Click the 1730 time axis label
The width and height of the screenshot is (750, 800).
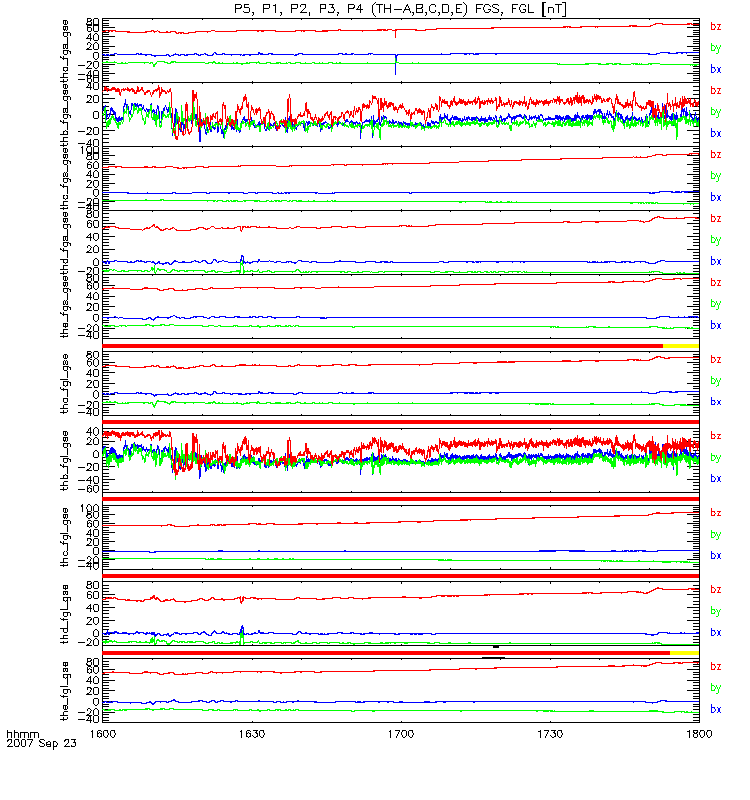pos(550,734)
